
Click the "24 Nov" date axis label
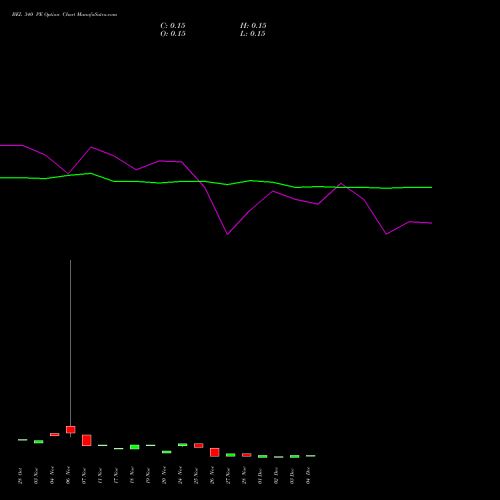tap(180, 476)
